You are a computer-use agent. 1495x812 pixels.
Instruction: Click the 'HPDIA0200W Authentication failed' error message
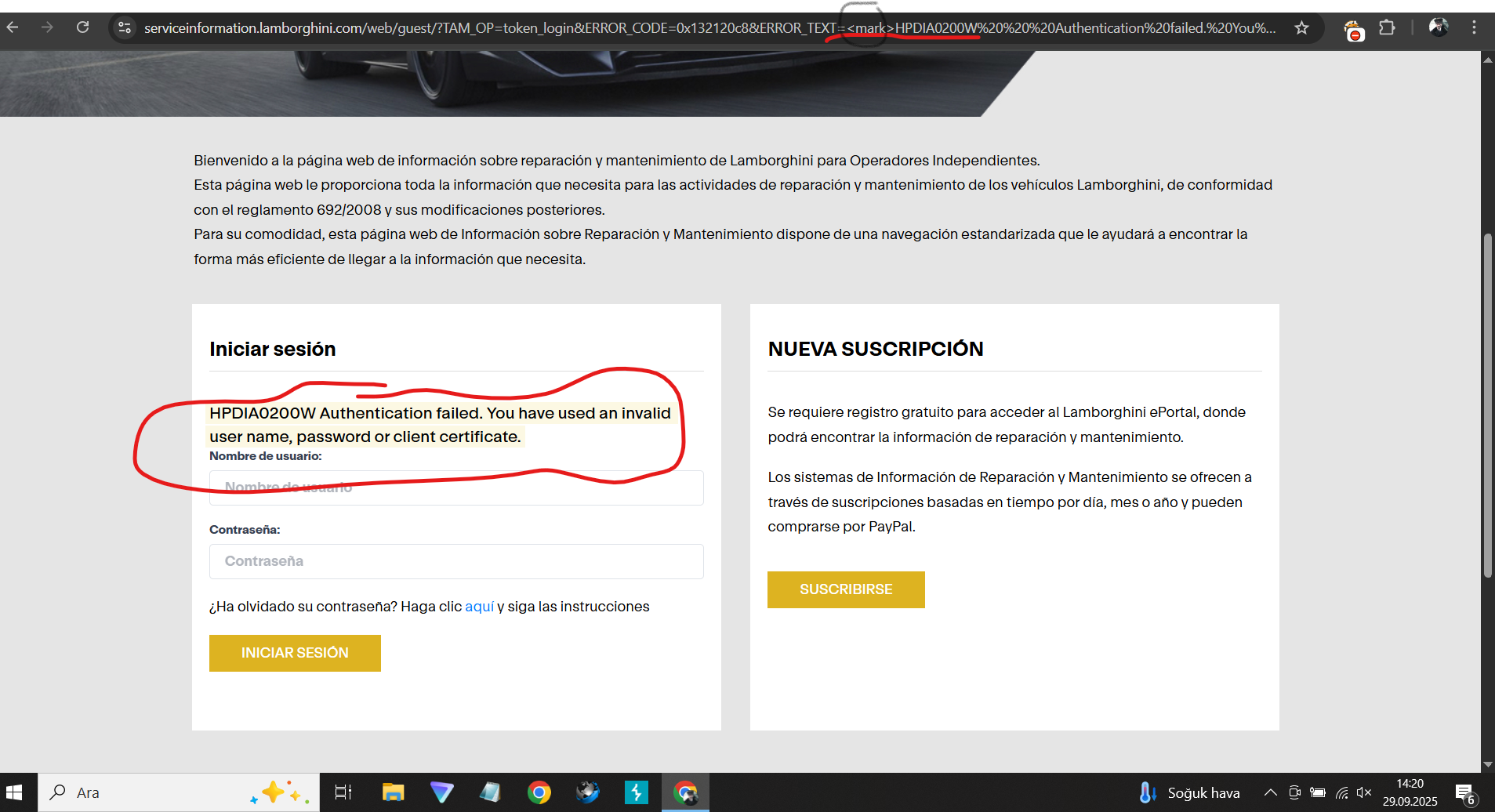[441, 425]
